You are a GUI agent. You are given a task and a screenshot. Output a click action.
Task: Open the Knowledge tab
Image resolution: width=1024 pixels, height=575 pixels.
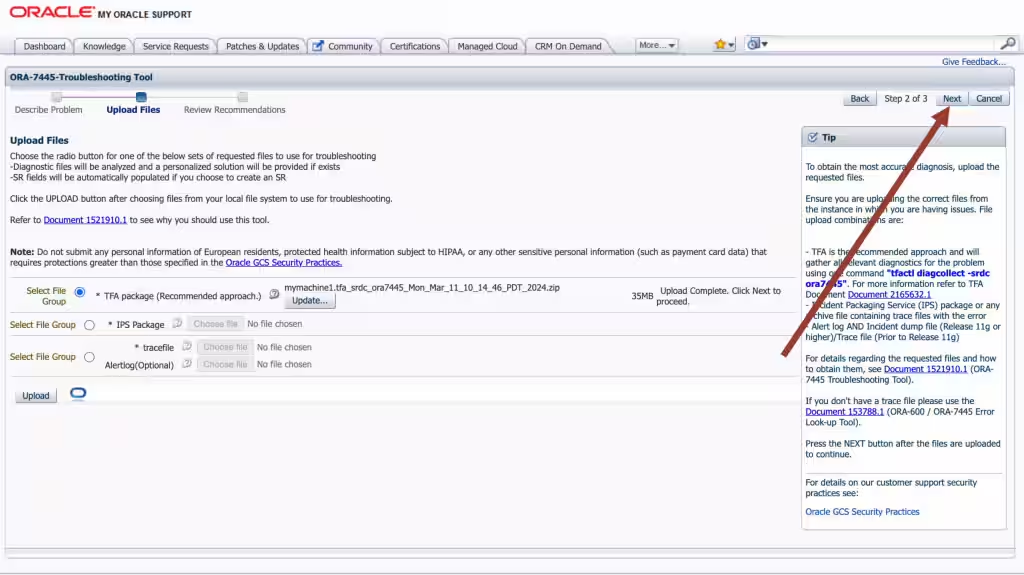point(104,46)
